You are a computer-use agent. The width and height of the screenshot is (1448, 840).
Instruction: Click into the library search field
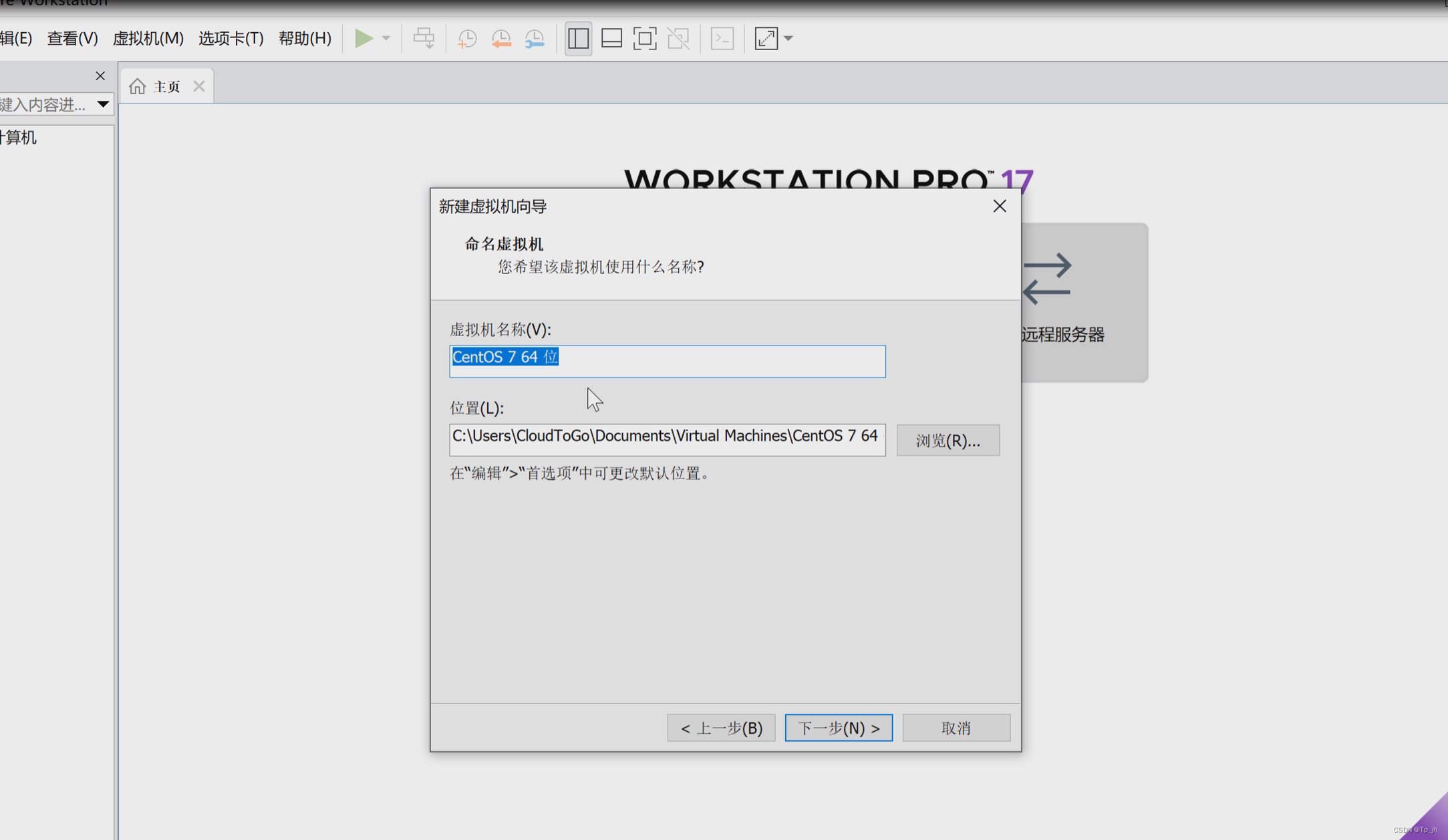point(45,104)
